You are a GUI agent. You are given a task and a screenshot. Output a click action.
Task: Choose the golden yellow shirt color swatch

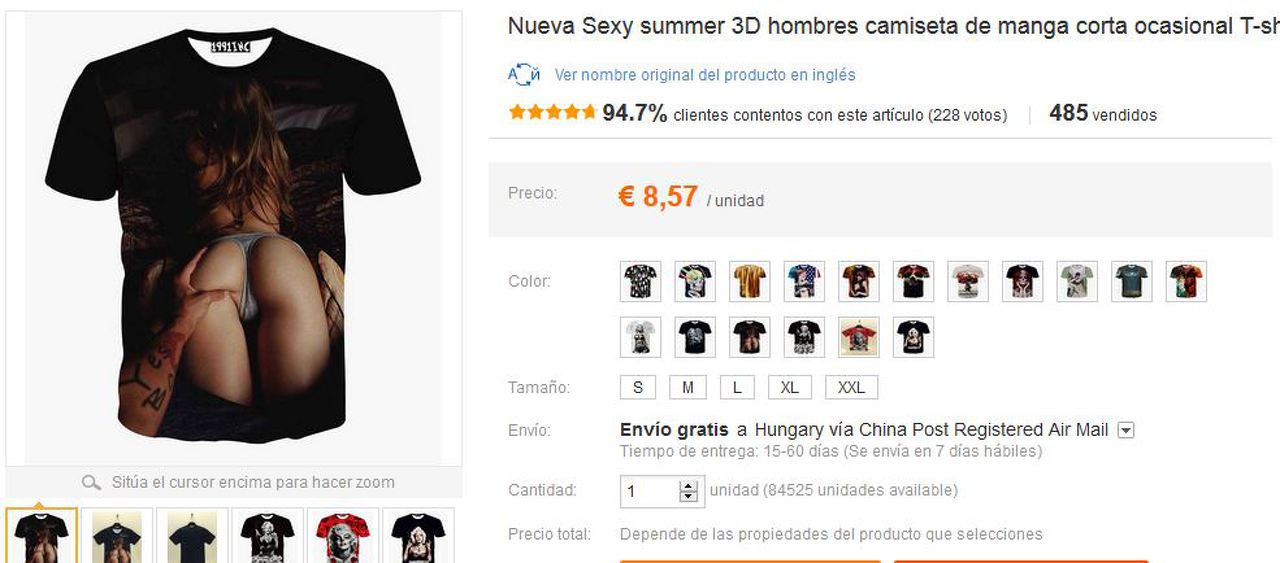[x=749, y=282]
